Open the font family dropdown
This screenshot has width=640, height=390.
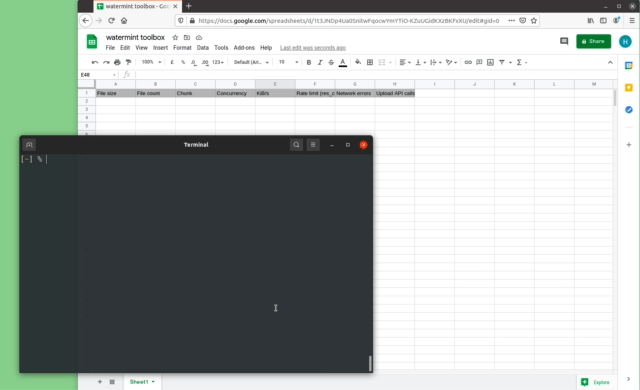point(251,62)
